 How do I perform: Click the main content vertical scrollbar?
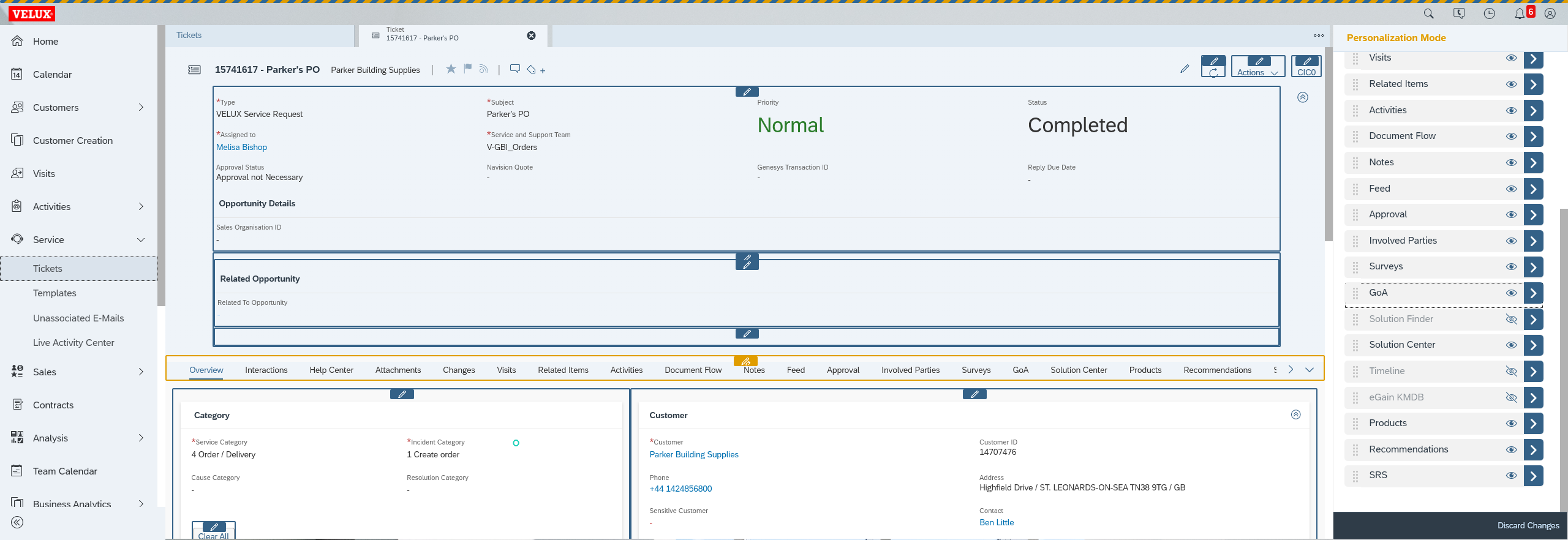coord(1329,144)
